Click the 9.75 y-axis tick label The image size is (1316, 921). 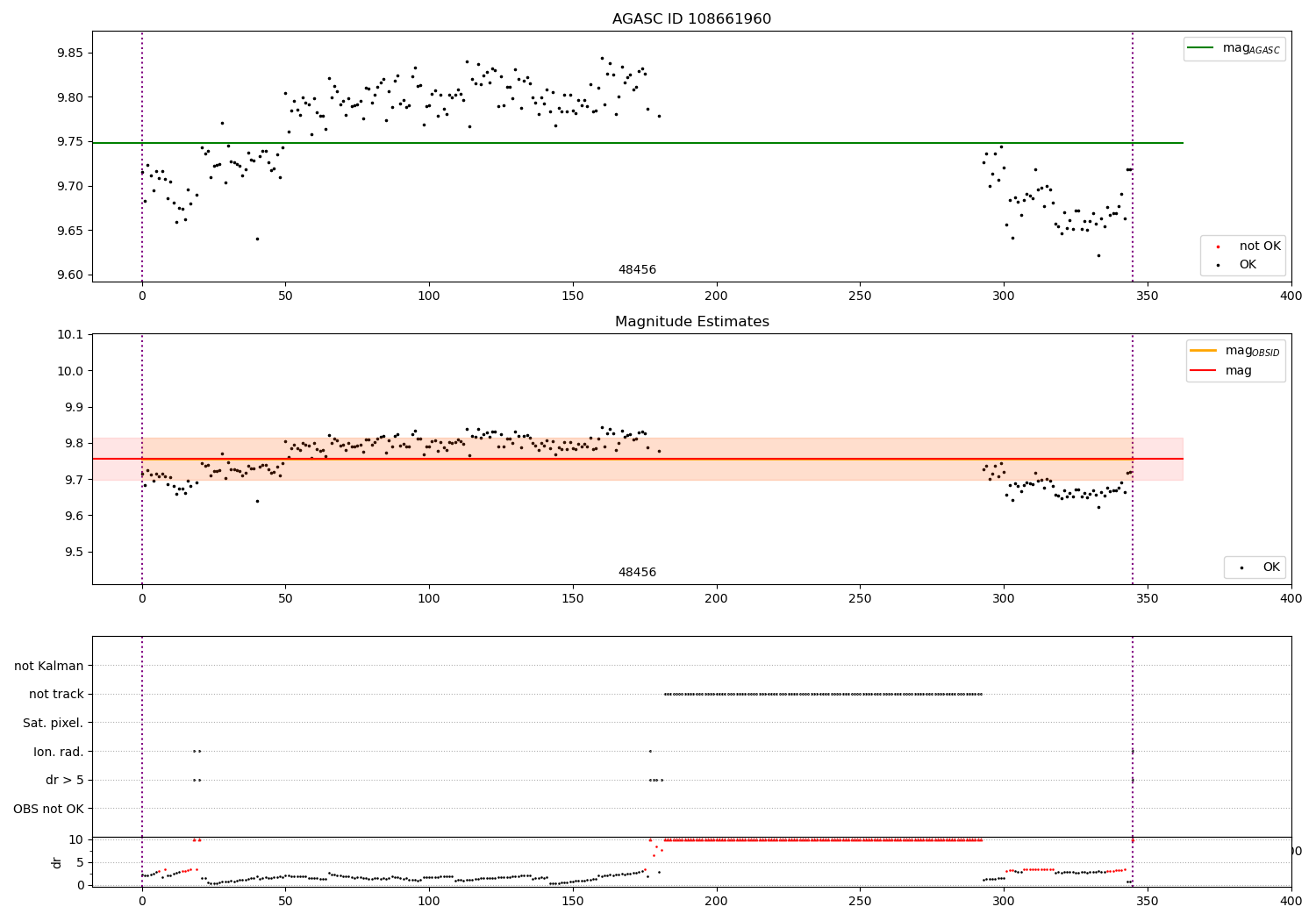point(69,142)
